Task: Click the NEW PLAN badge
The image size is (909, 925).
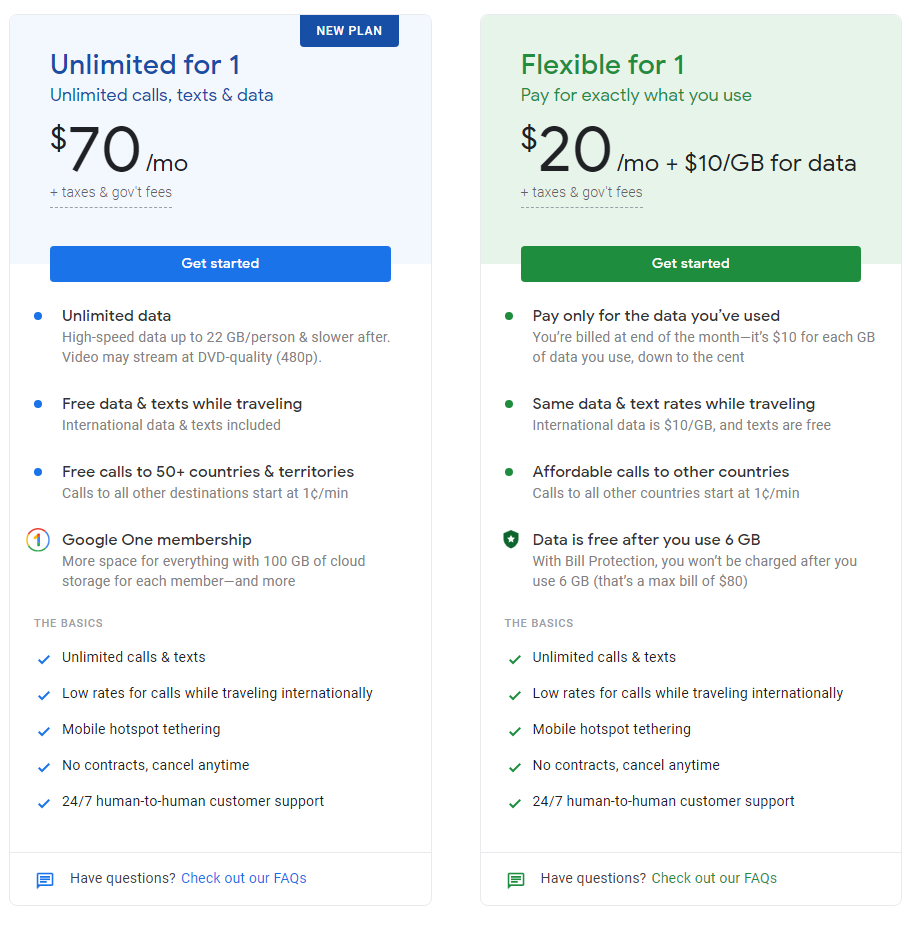Action: (349, 31)
